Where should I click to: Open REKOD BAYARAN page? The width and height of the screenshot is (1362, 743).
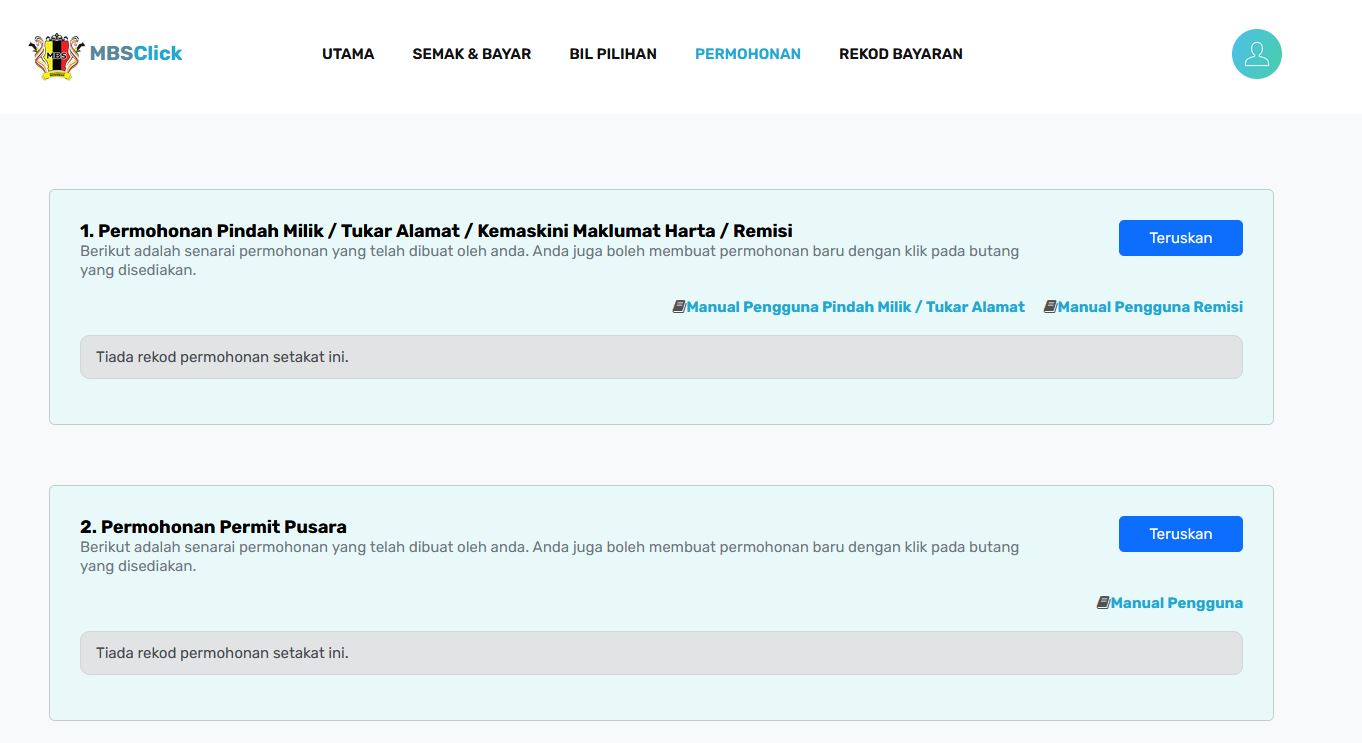(900, 54)
